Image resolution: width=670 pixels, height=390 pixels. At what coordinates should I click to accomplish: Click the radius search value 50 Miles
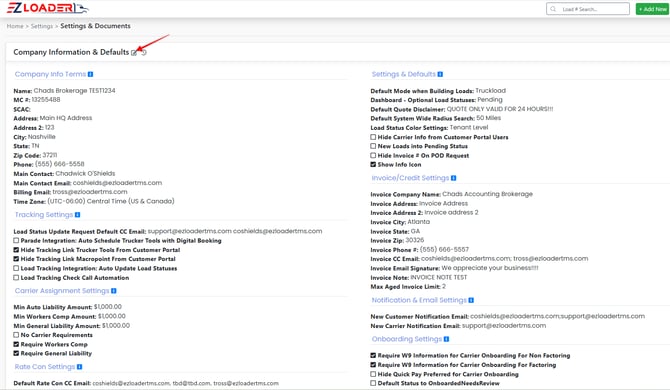point(489,118)
